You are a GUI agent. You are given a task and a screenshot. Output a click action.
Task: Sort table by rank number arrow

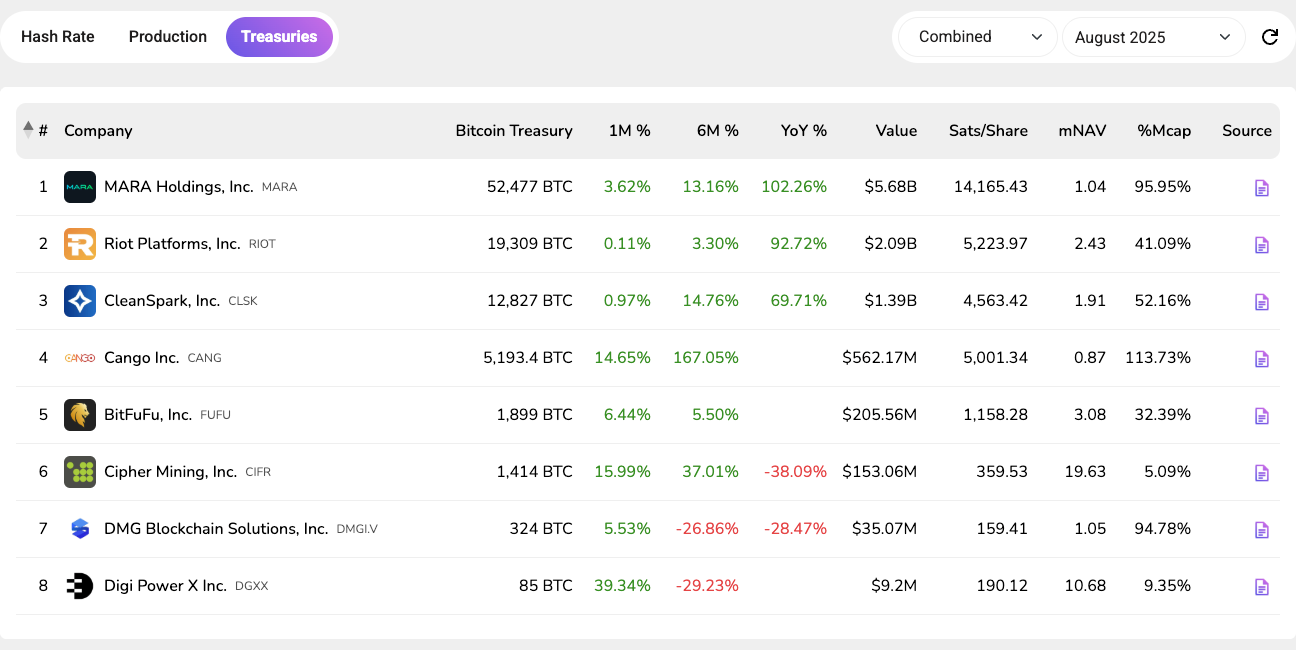29,129
